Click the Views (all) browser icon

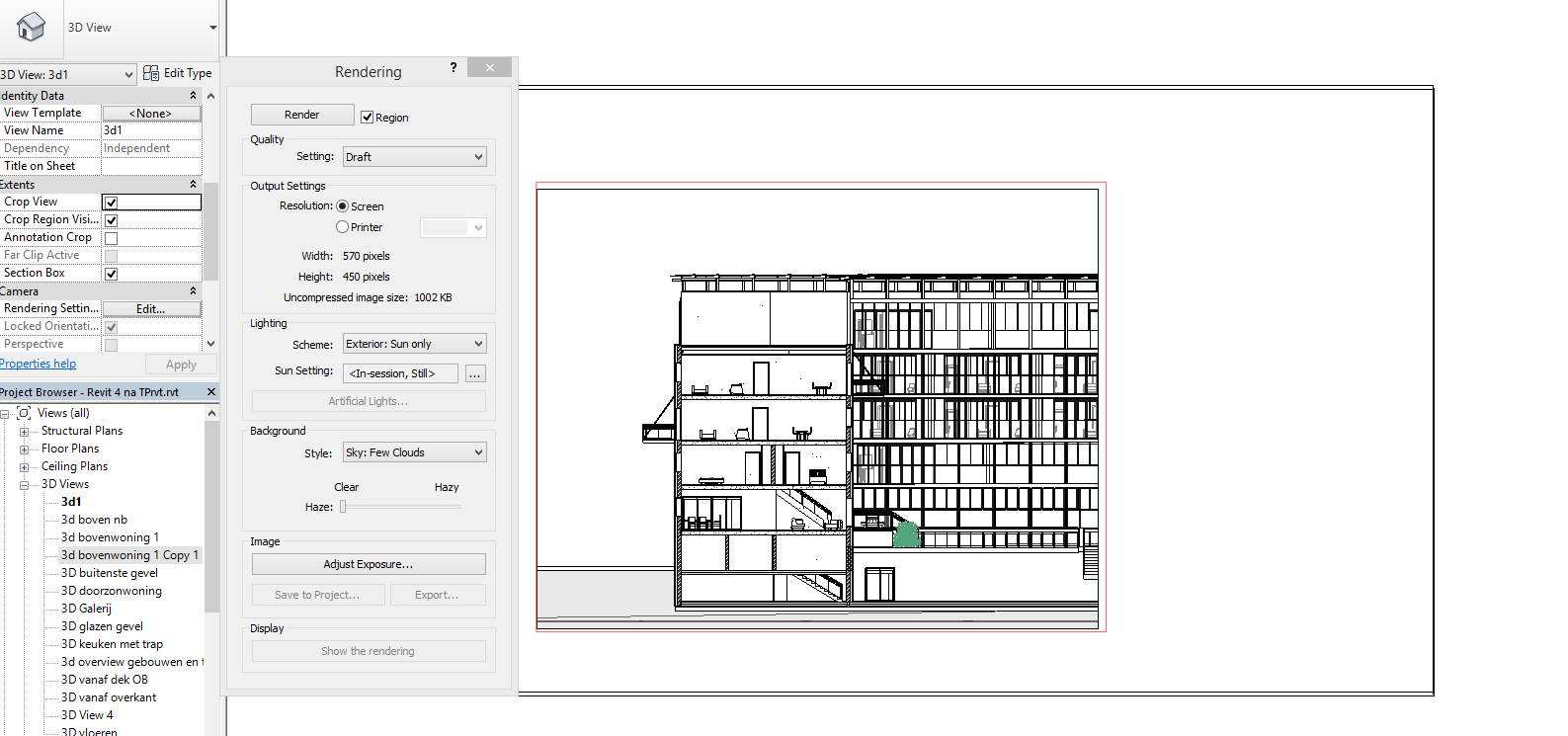coord(25,413)
